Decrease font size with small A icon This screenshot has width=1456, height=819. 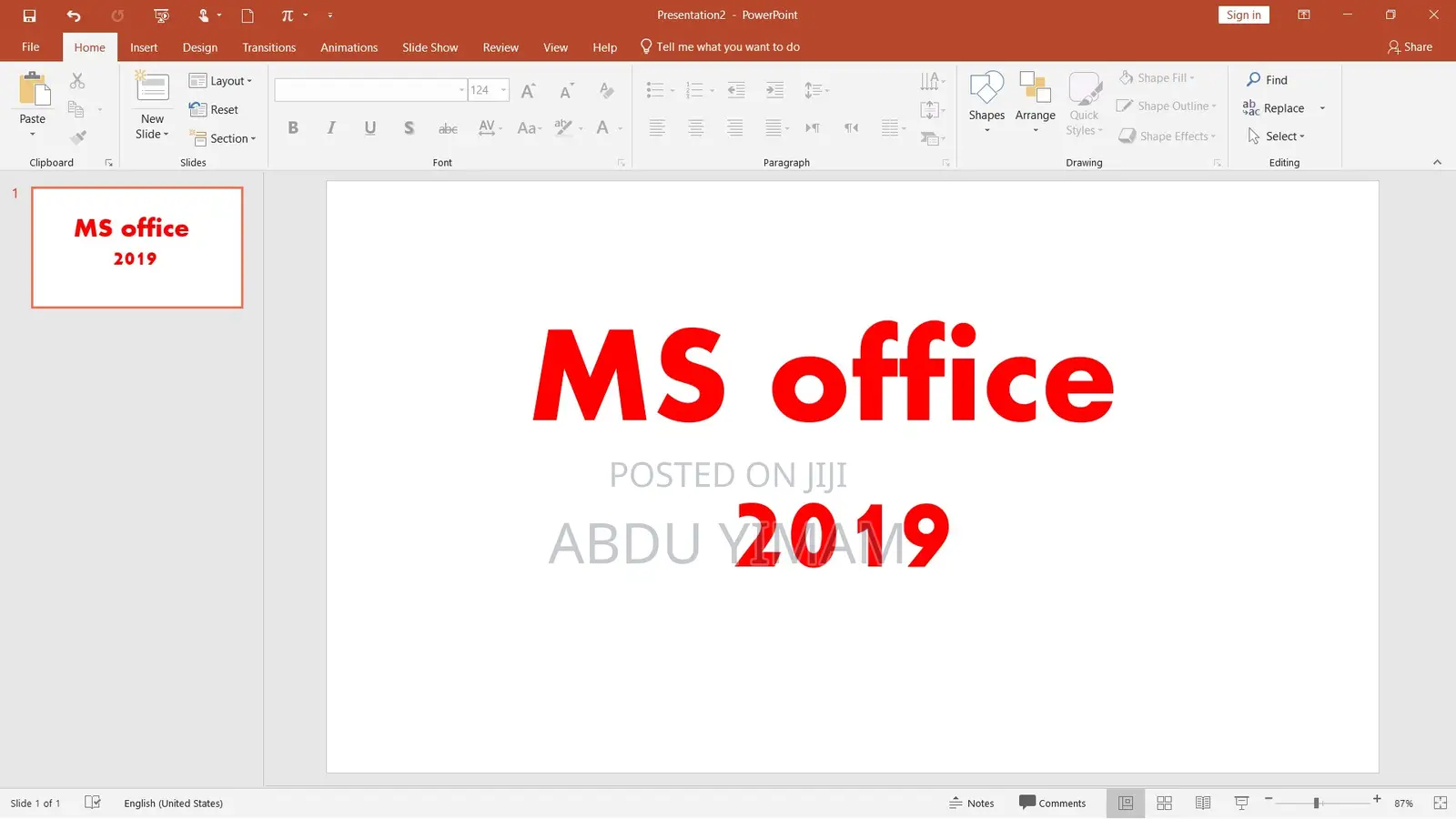point(566,90)
